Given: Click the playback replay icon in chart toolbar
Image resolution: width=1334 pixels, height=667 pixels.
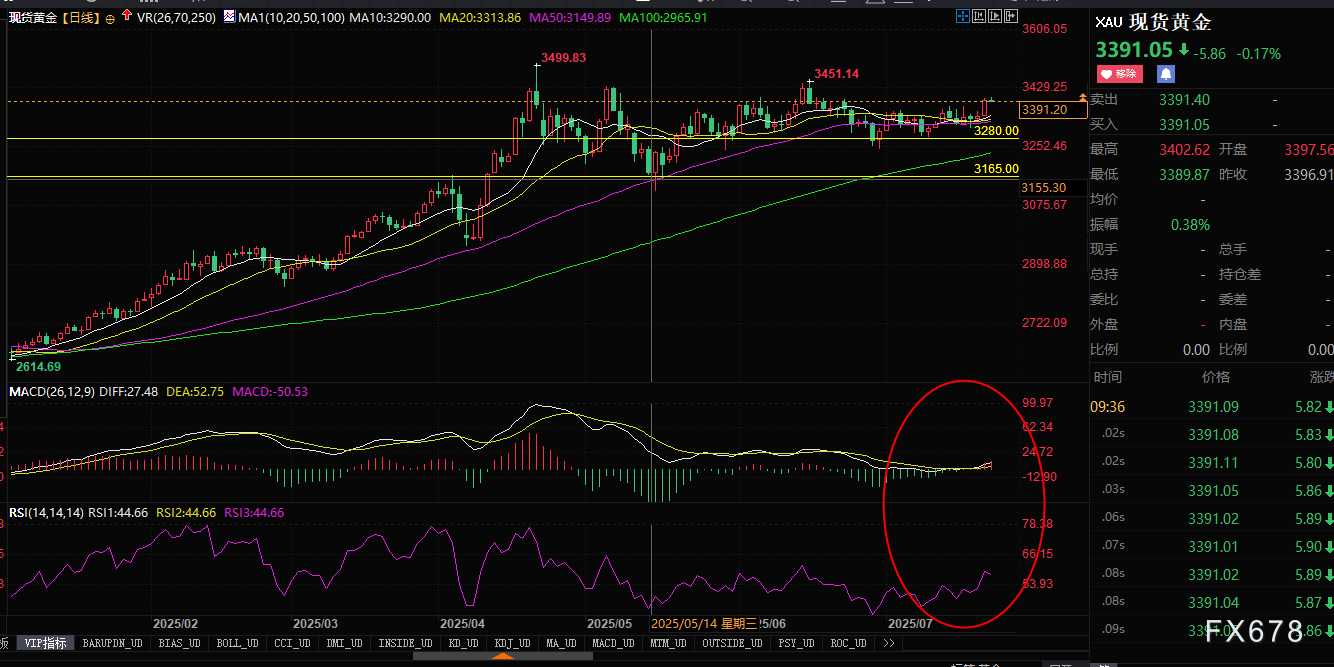Looking at the screenshot, I should (x=997, y=17).
